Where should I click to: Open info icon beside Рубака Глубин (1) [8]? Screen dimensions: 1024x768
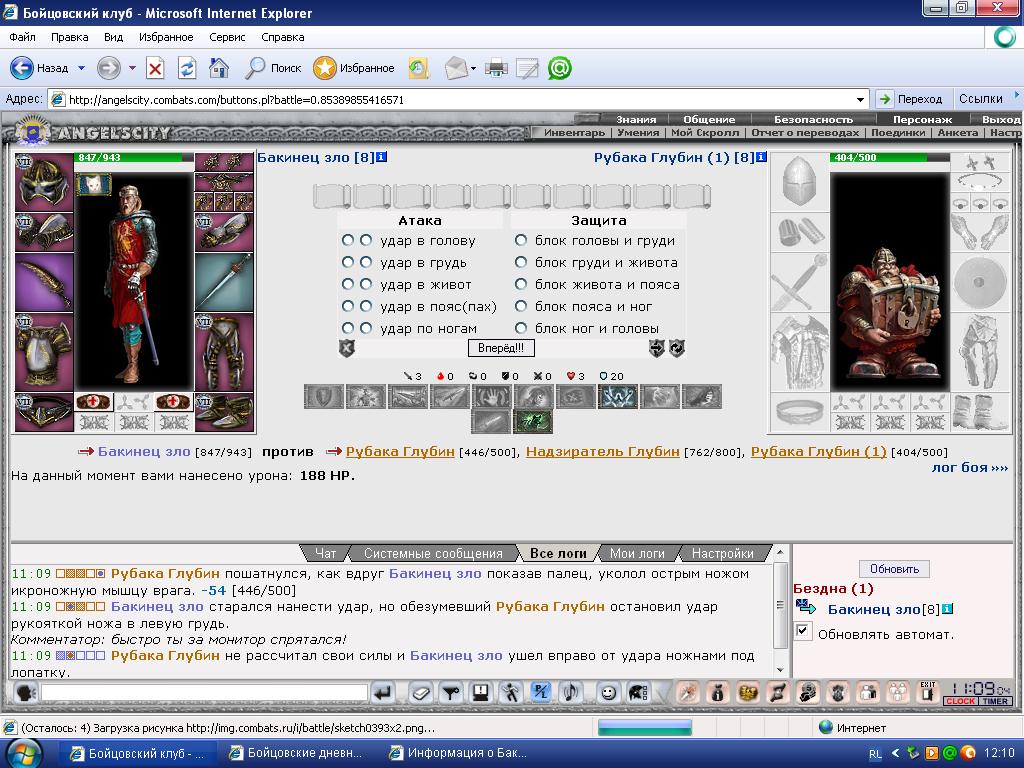(761, 157)
